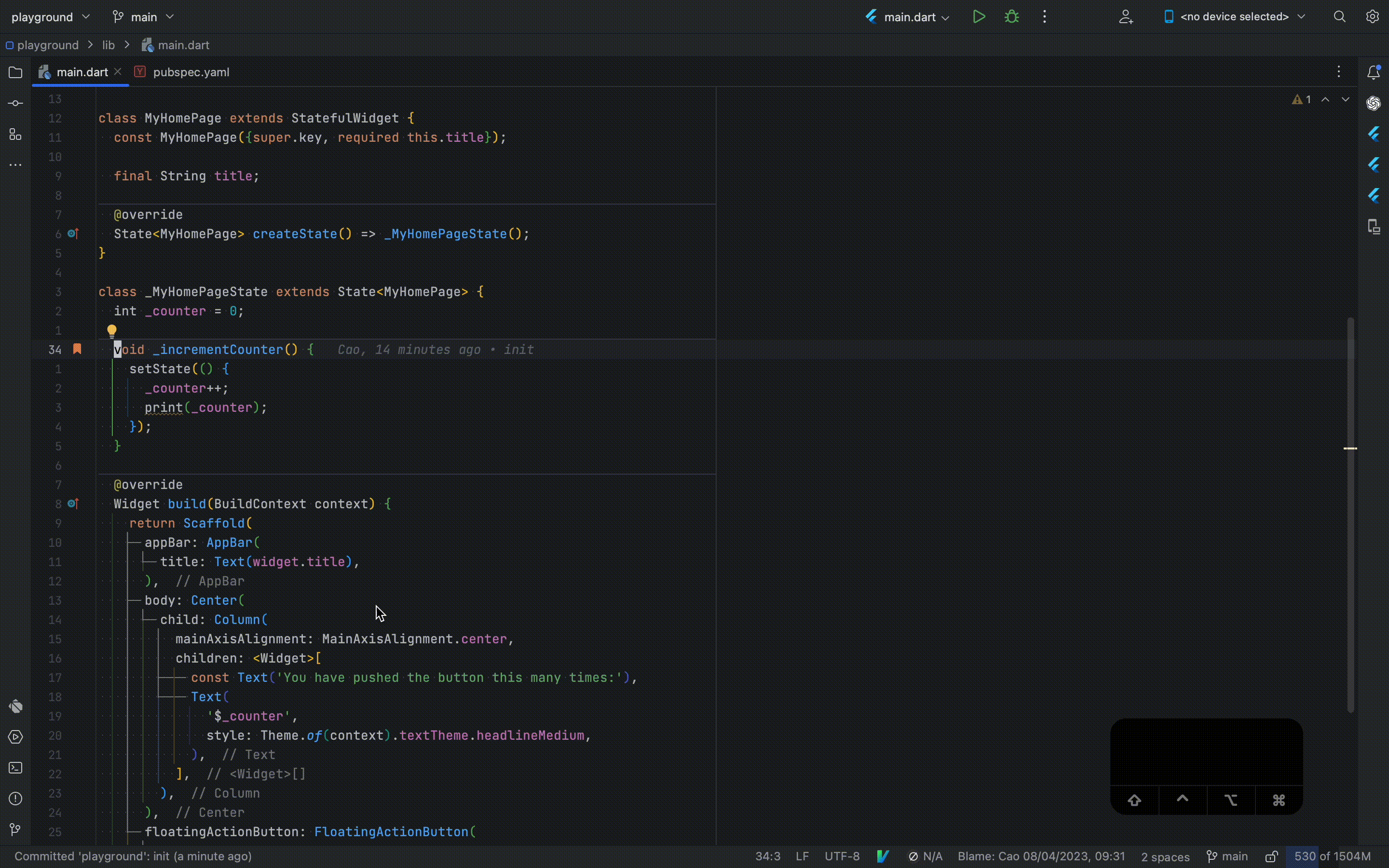Open the no device selected dropdown
1389x868 pixels.
click(1234, 17)
